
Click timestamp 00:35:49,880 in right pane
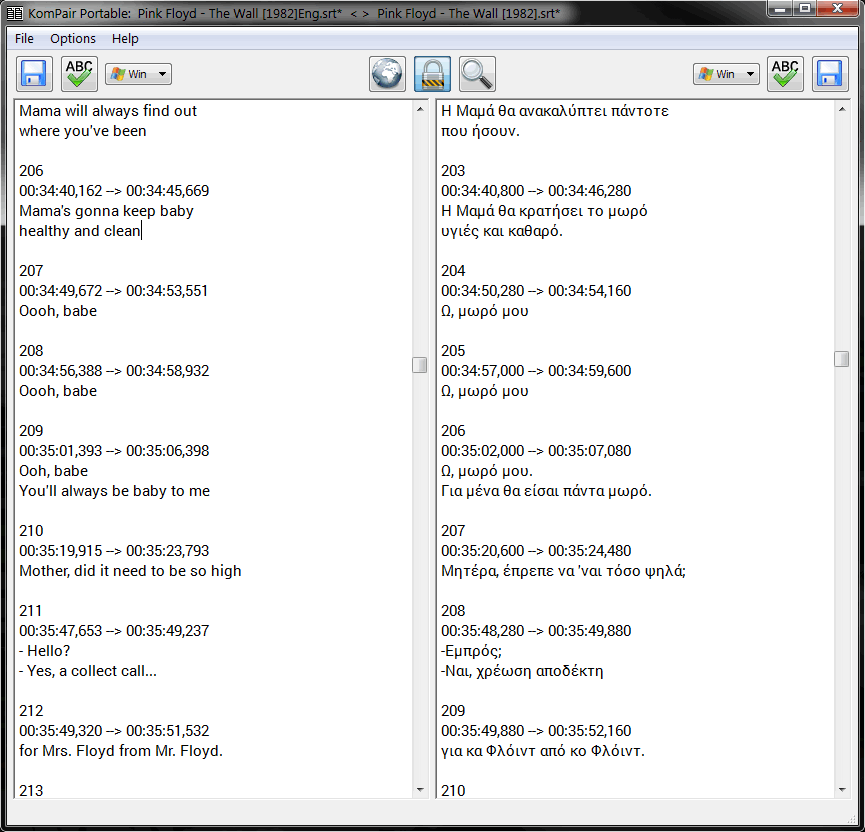pyautogui.click(x=483, y=730)
